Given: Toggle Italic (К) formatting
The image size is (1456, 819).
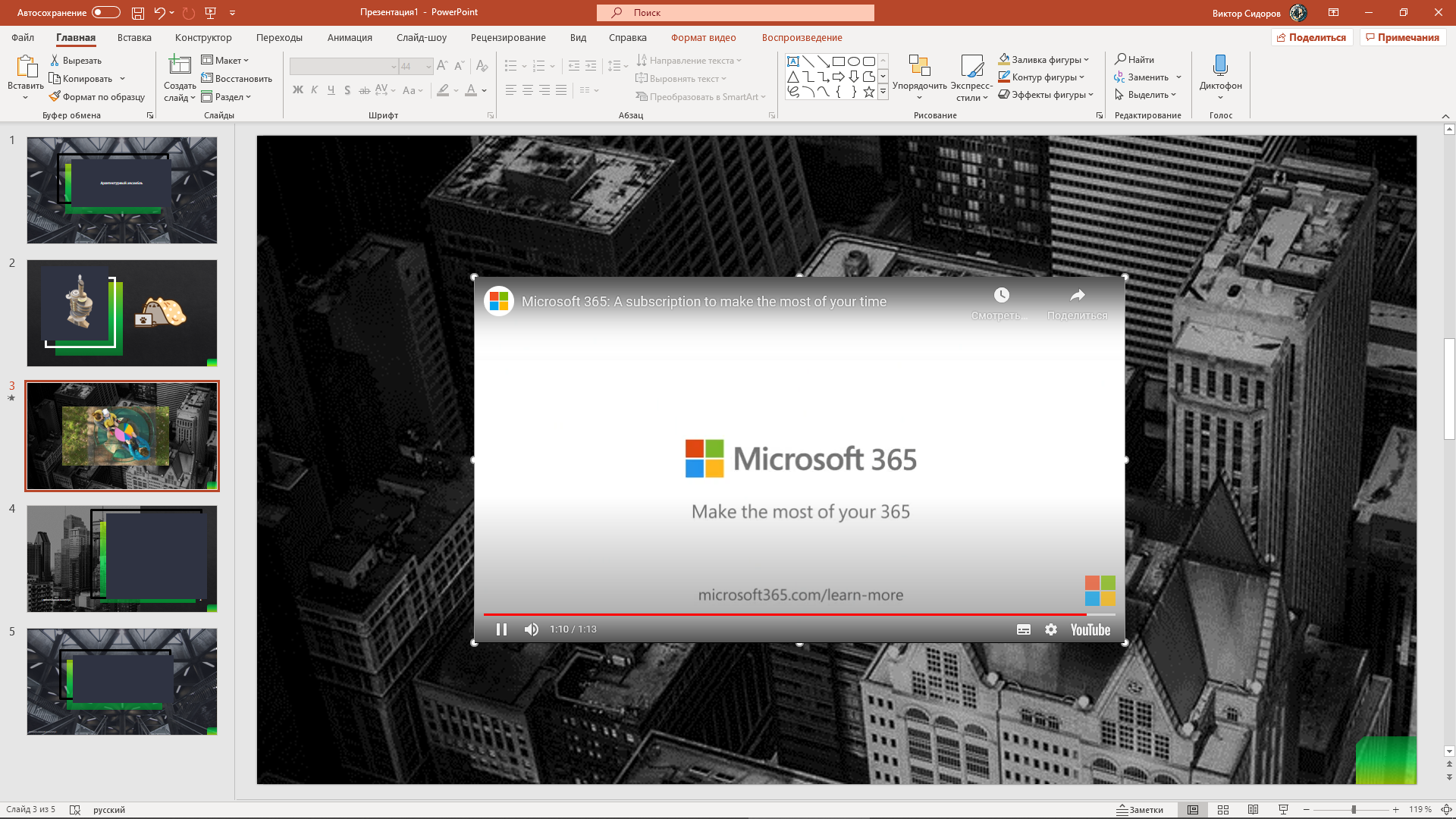Looking at the screenshot, I should [315, 90].
